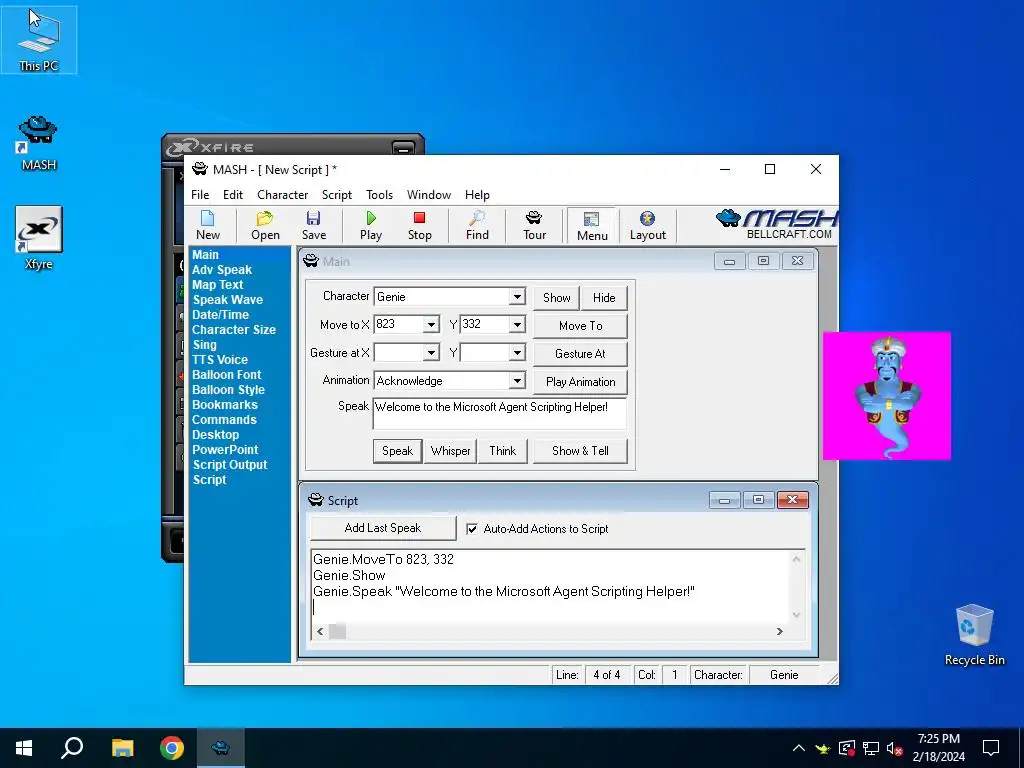Expand the Move to Y dropdown arrow

tap(517, 325)
